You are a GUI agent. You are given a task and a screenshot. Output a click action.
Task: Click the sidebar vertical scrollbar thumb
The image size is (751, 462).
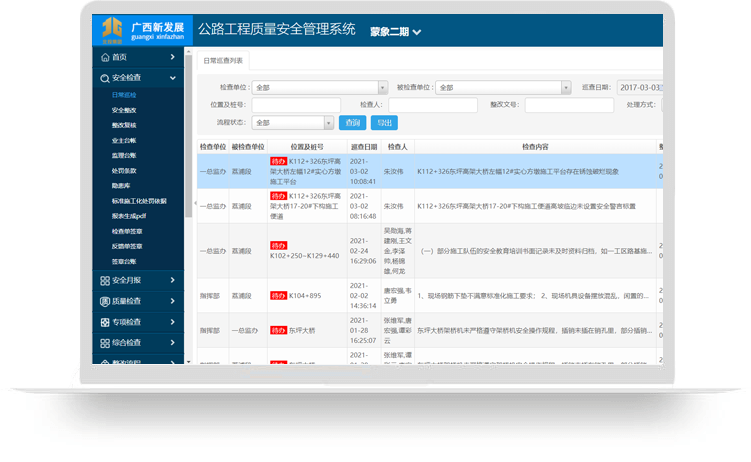coord(188,136)
